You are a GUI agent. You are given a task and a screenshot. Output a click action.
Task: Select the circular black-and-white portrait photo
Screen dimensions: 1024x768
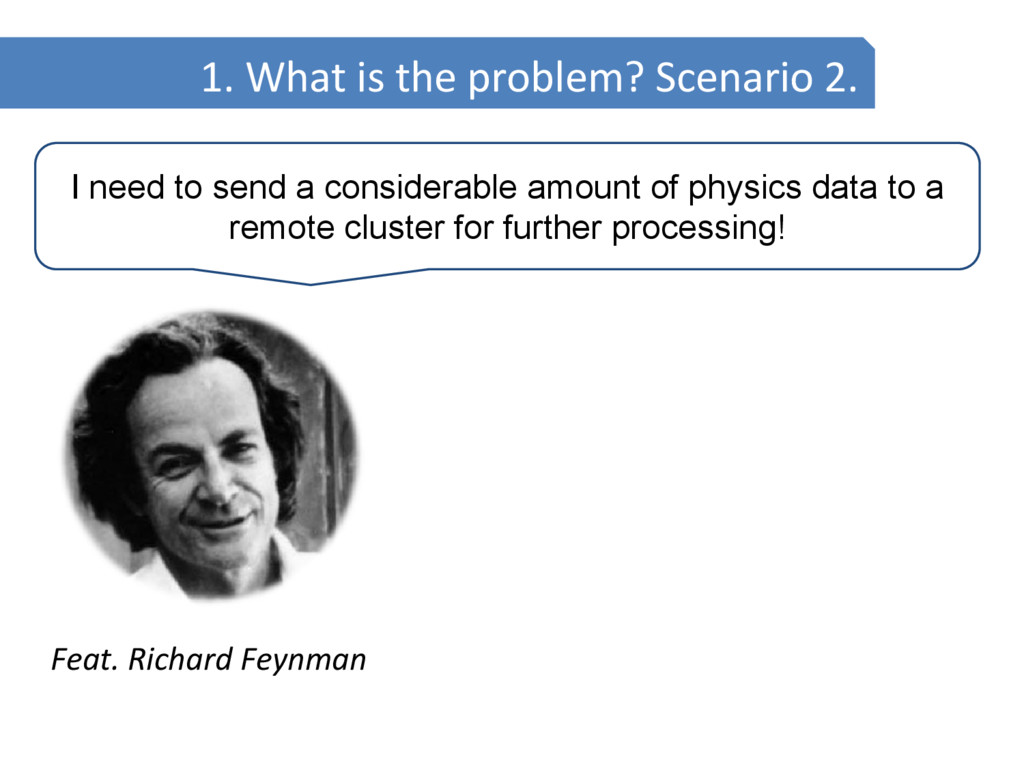[212, 455]
